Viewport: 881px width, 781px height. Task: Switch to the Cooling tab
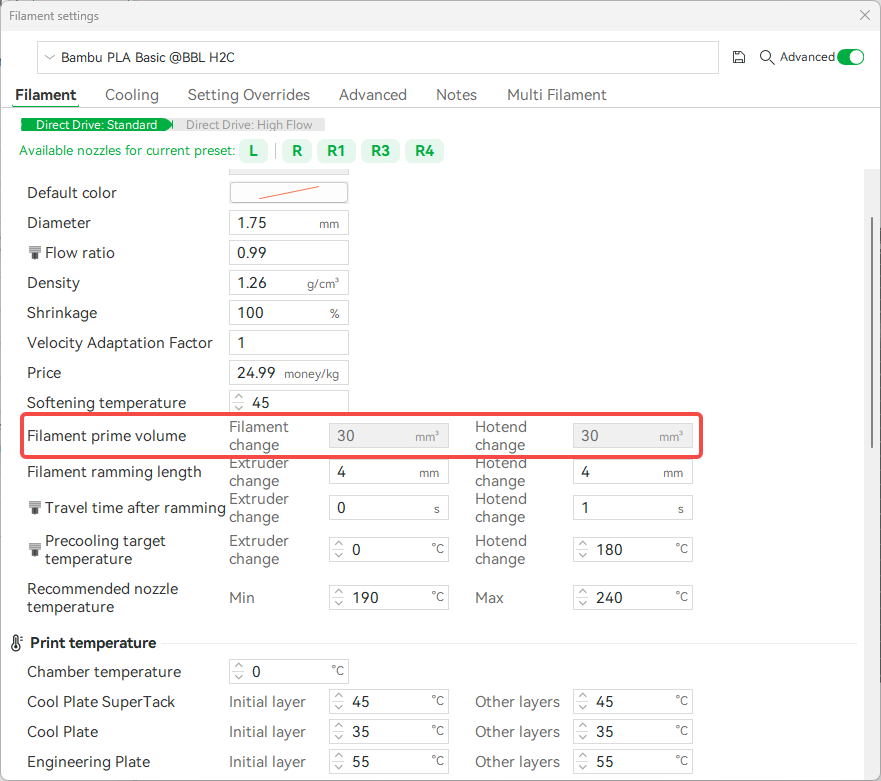[x=132, y=95]
